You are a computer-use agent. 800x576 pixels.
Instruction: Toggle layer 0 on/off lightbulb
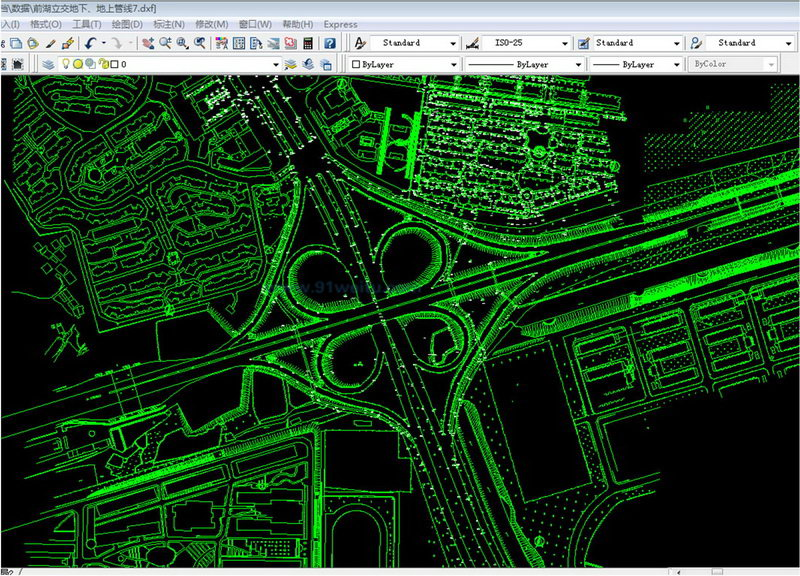pos(67,64)
